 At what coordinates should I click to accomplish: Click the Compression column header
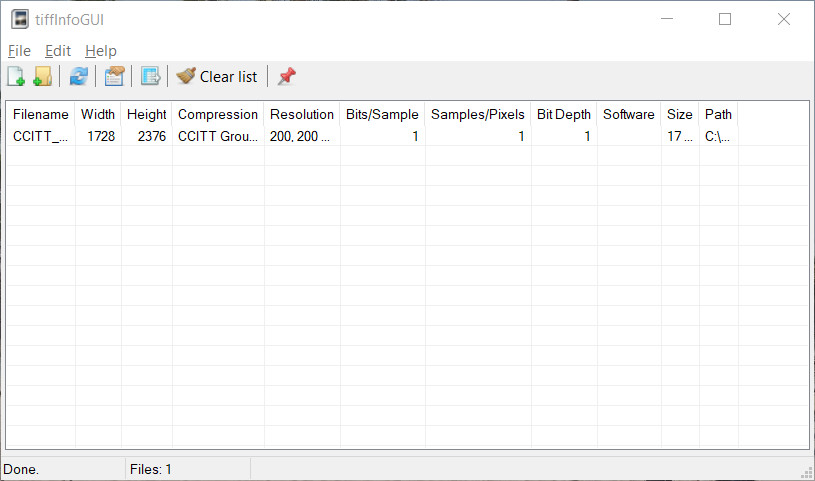coord(218,114)
